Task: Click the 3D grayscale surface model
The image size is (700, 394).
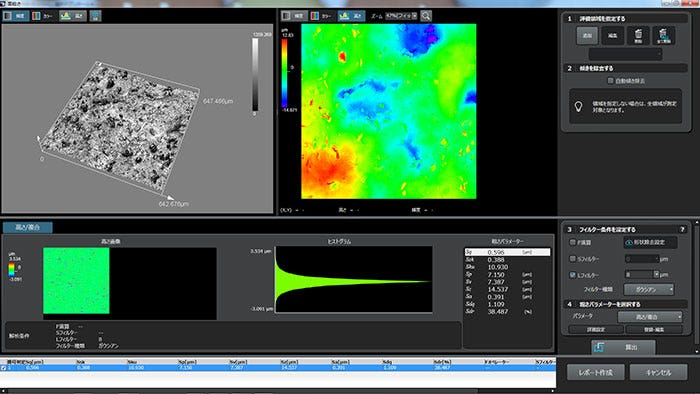Action: click(121, 129)
